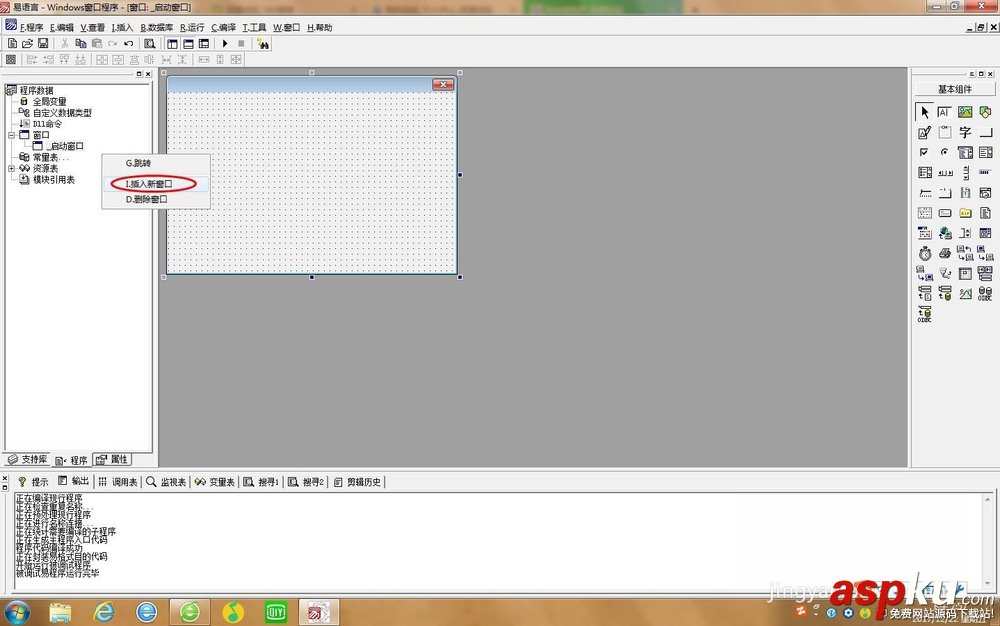The height and width of the screenshot is (626, 1000).
Task: Click the output panel scroll-up arrow
Action: coord(988,499)
